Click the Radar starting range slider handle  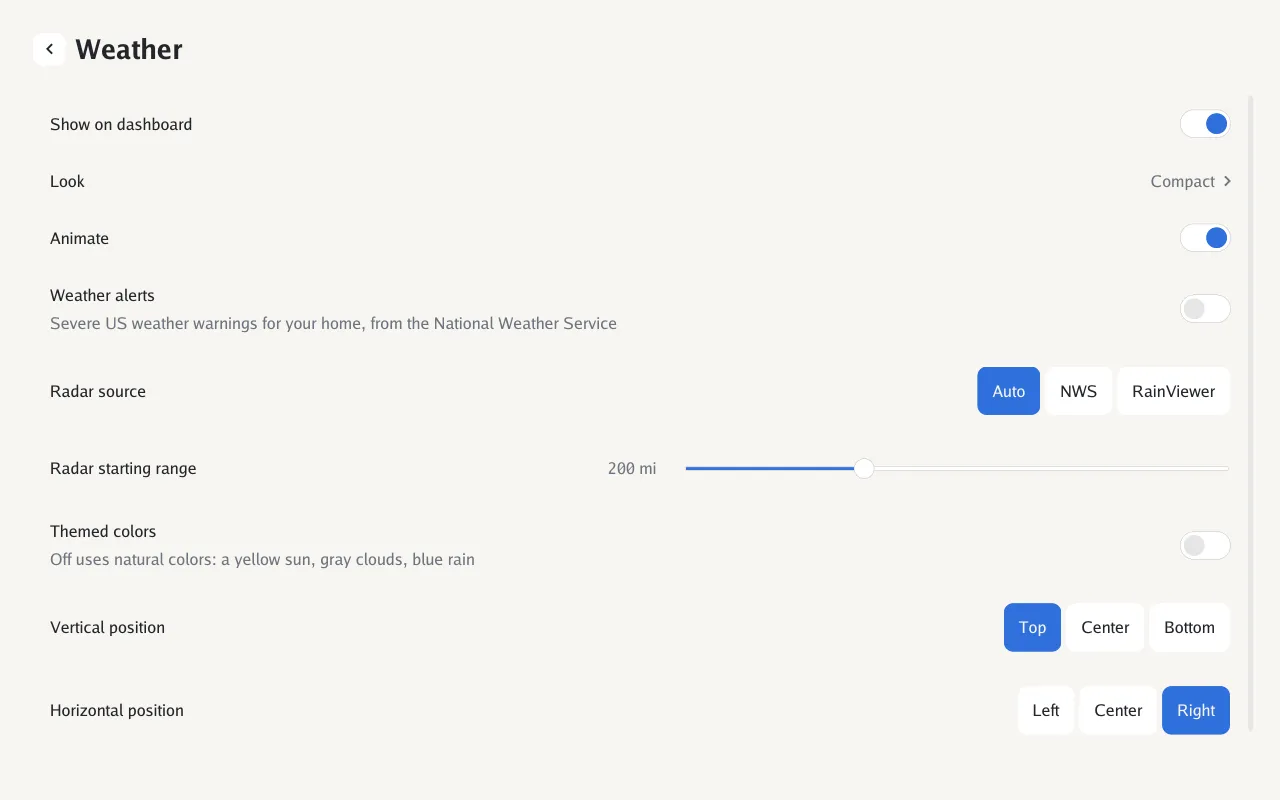coord(864,468)
